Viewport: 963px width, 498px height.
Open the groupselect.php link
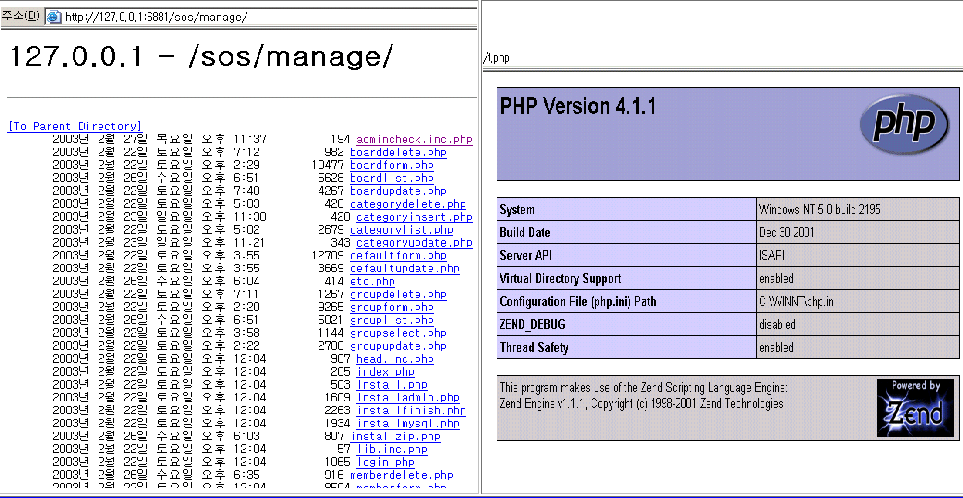pos(398,332)
